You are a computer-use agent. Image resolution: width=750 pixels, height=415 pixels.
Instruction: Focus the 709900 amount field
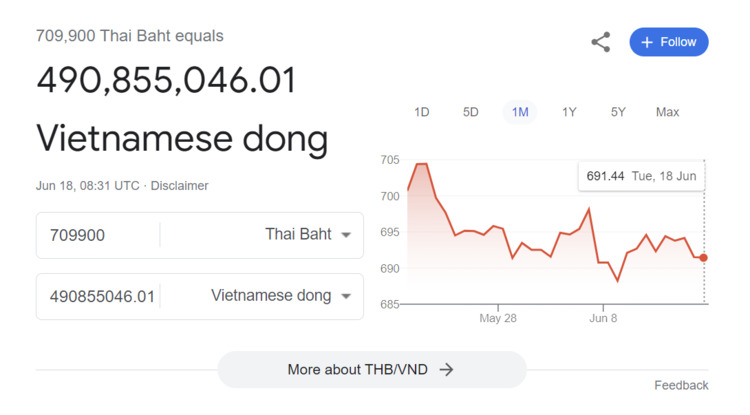pyautogui.click(x=98, y=235)
